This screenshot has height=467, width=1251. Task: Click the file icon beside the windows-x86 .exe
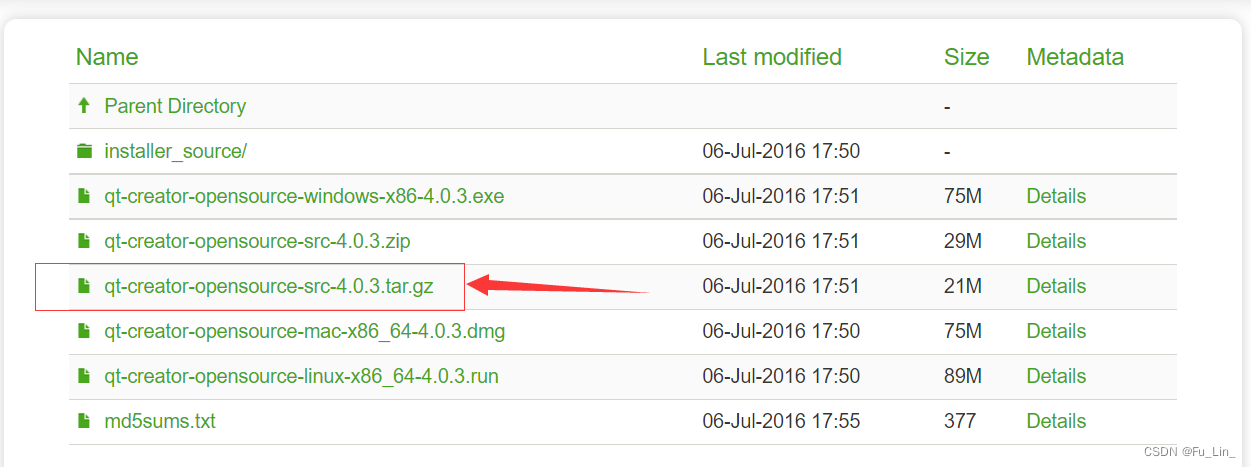tap(84, 197)
